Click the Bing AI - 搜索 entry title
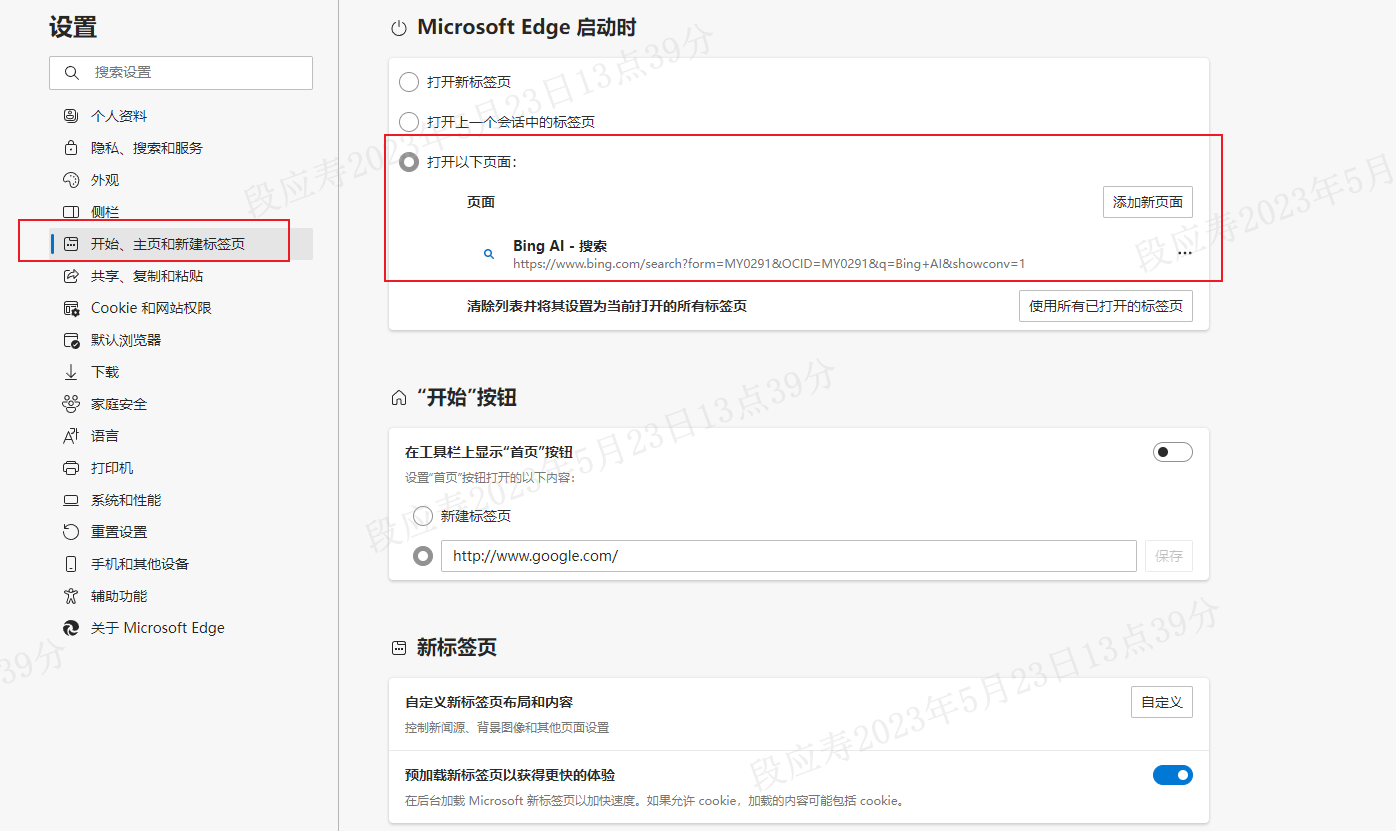This screenshot has height=831, width=1396. tap(560, 246)
